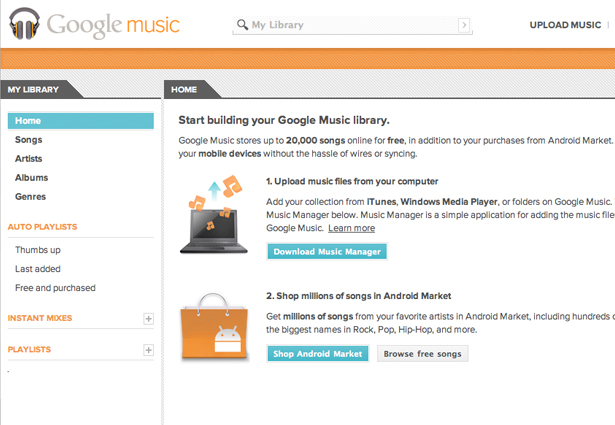Viewport: 615px width, 425px height.
Task: Click the bold '20,000 songs' text
Action: point(315,141)
